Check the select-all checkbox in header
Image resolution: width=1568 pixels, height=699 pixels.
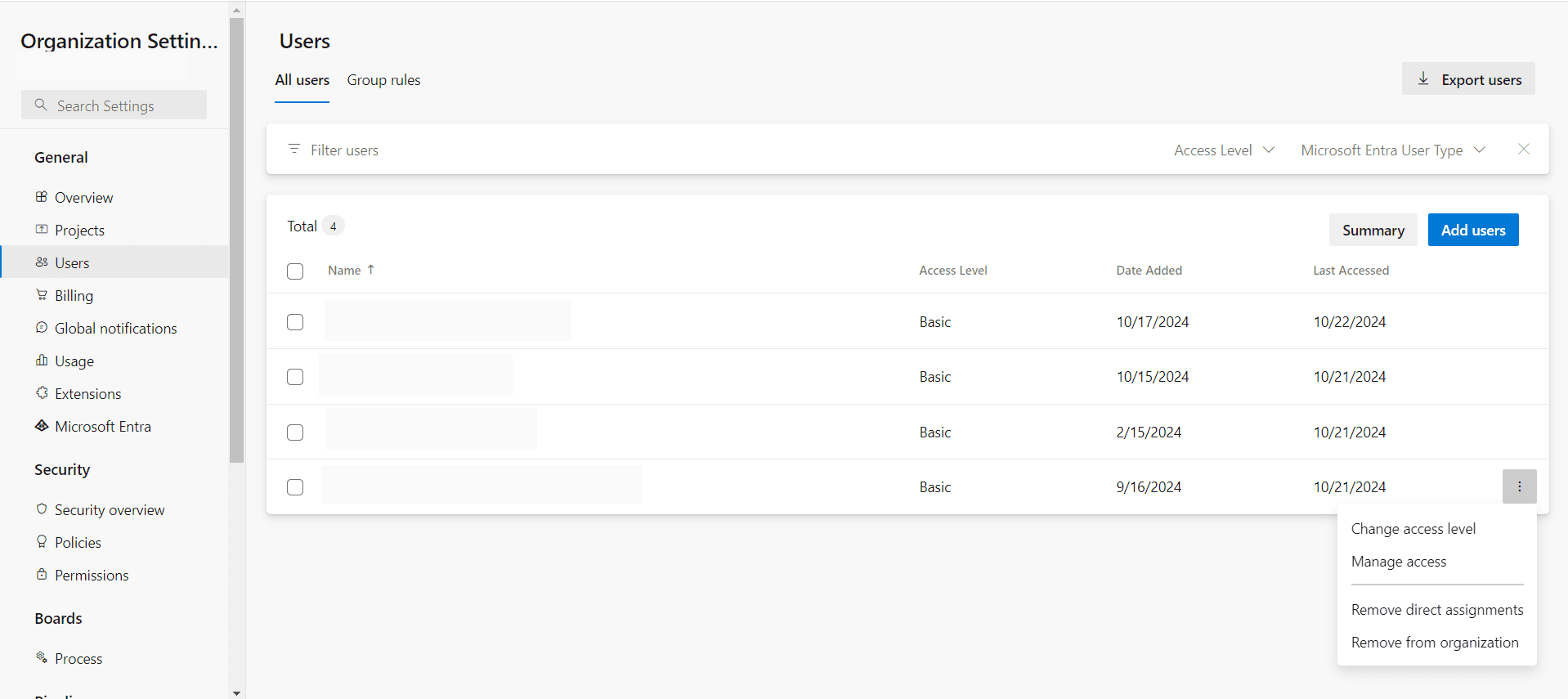pos(295,271)
